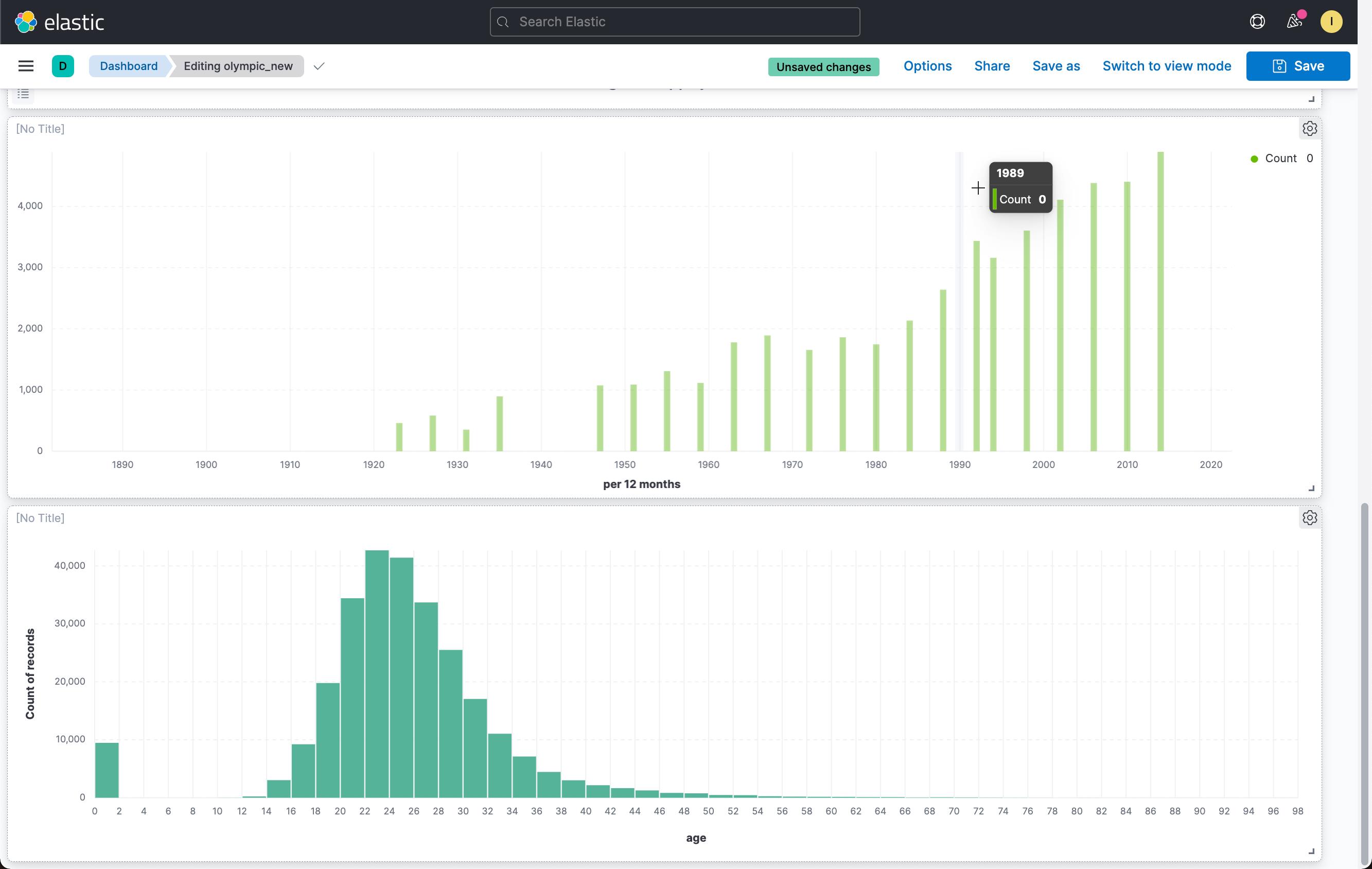Image resolution: width=1372 pixels, height=869 pixels.
Task: Click the Unsaved changes badge
Action: pos(823,67)
